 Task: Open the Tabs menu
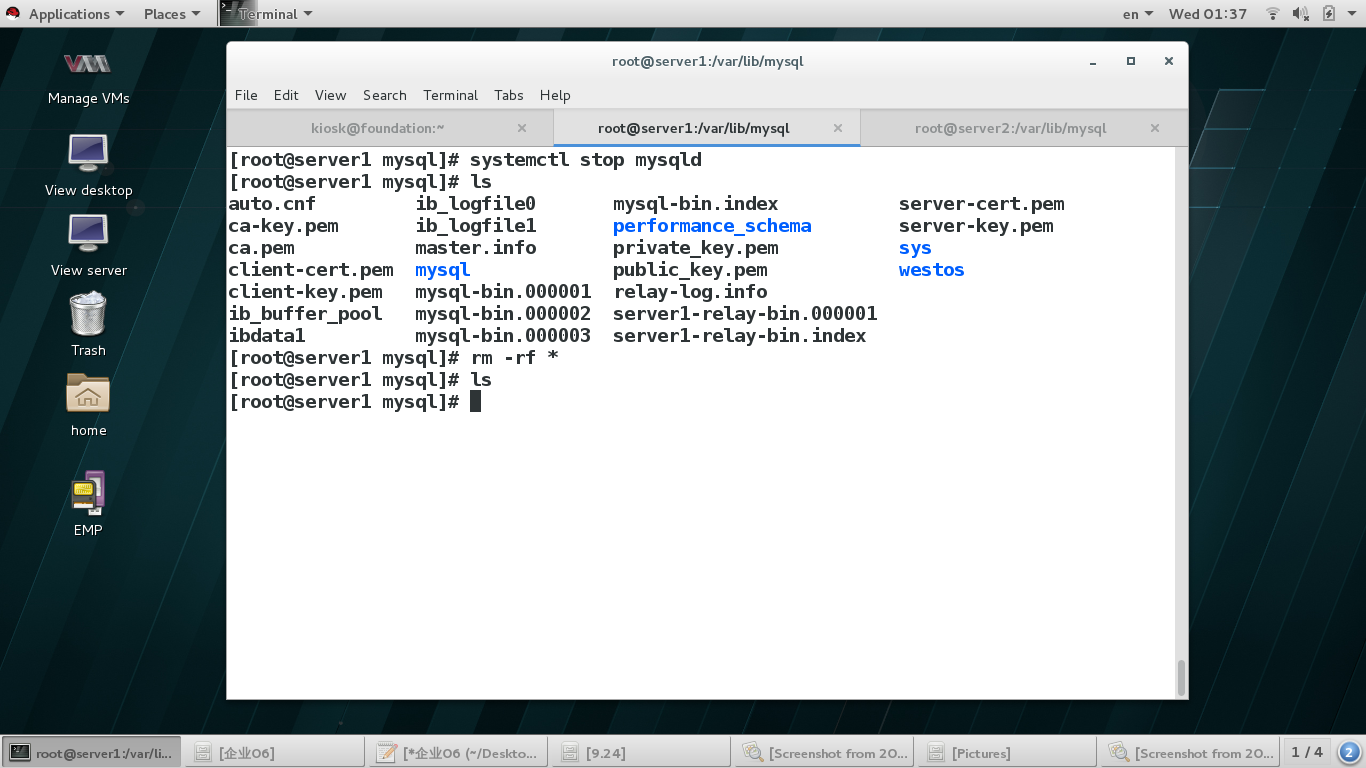point(508,95)
